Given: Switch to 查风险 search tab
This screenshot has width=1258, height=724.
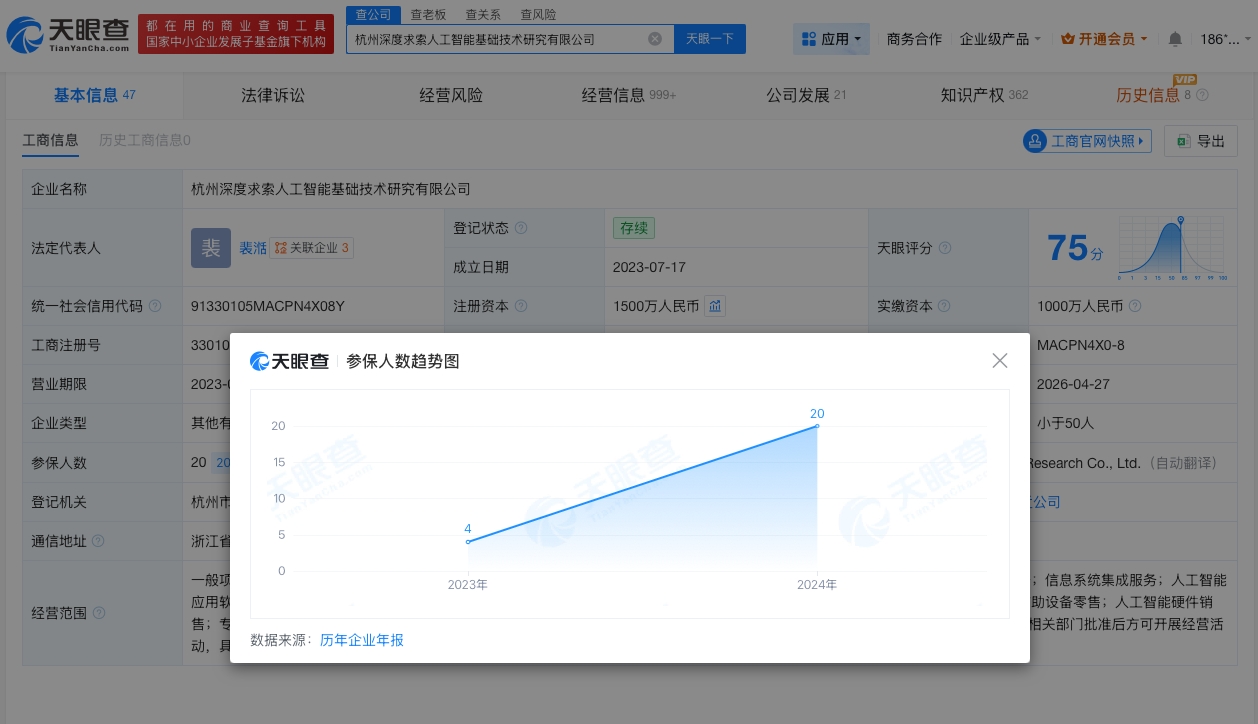Looking at the screenshot, I should [x=538, y=14].
